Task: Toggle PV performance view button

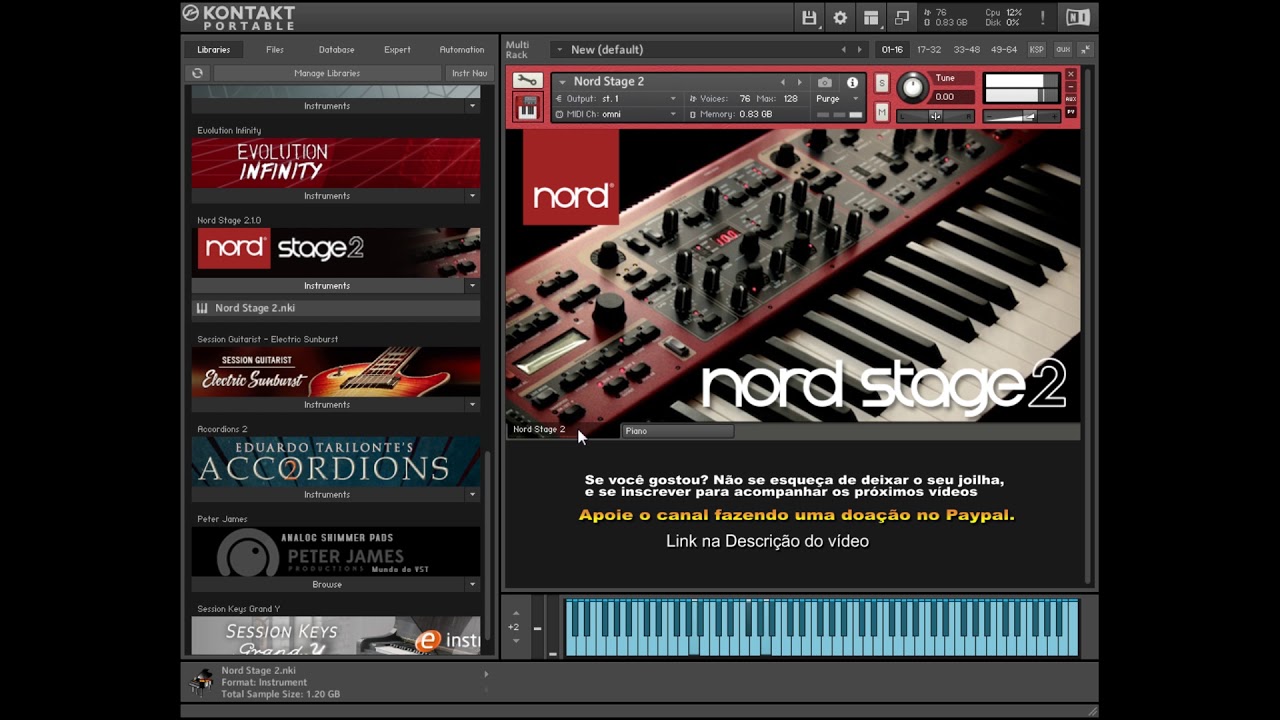Action: click(x=1071, y=112)
